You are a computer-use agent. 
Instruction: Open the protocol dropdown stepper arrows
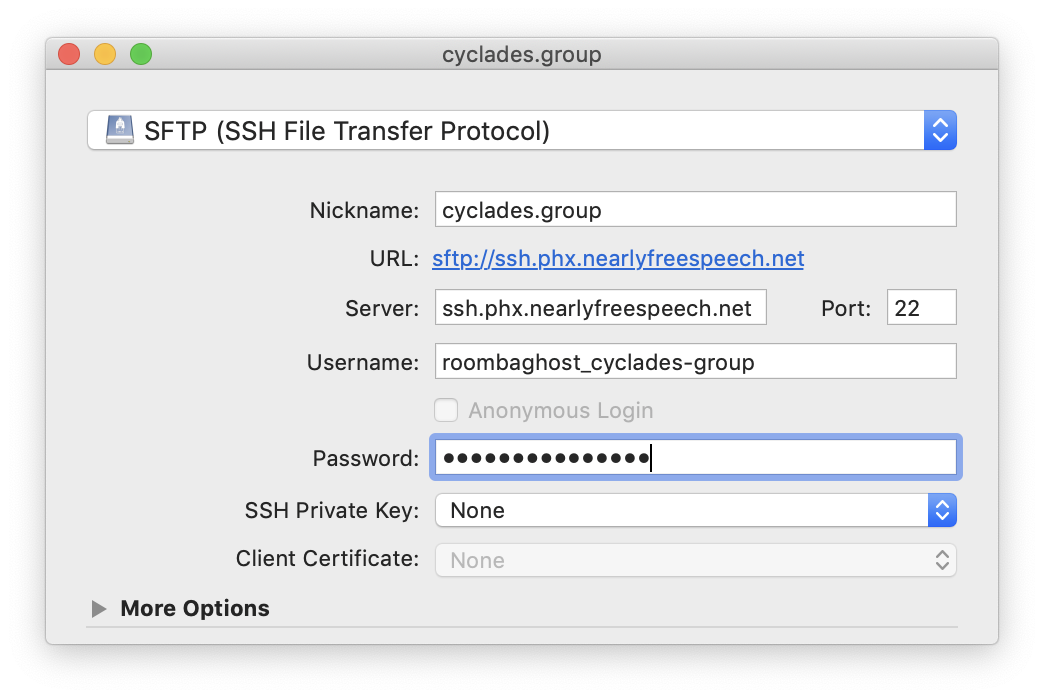[x=940, y=130]
